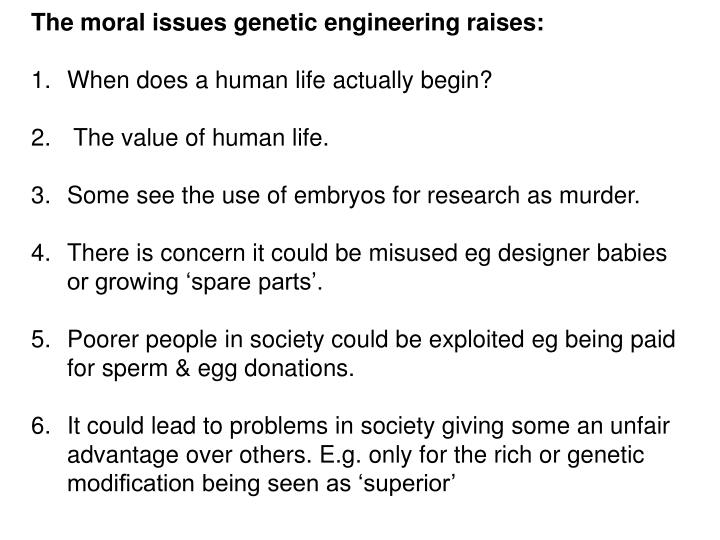Image resolution: width=720 pixels, height=540 pixels.
Task: Click the line 'Poorer people in society'
Action: [371, 340]
